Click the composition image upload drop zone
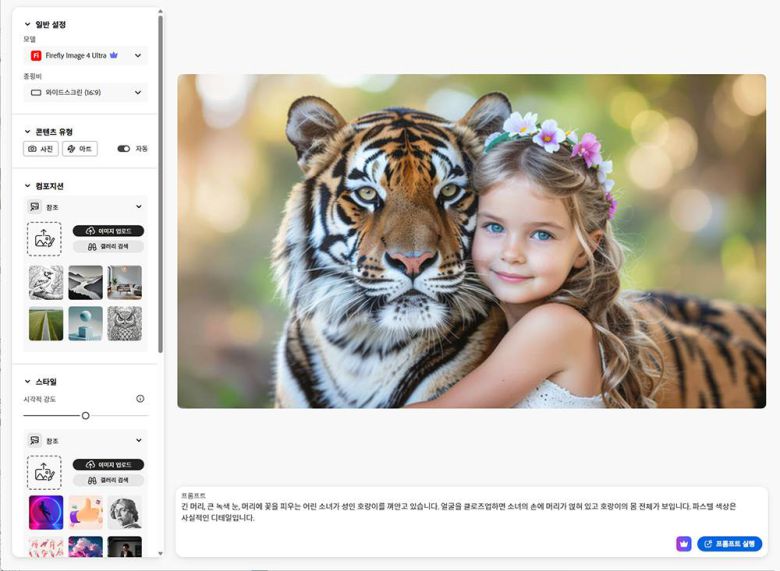Viewport: 780px width, 571px height. 44,238
